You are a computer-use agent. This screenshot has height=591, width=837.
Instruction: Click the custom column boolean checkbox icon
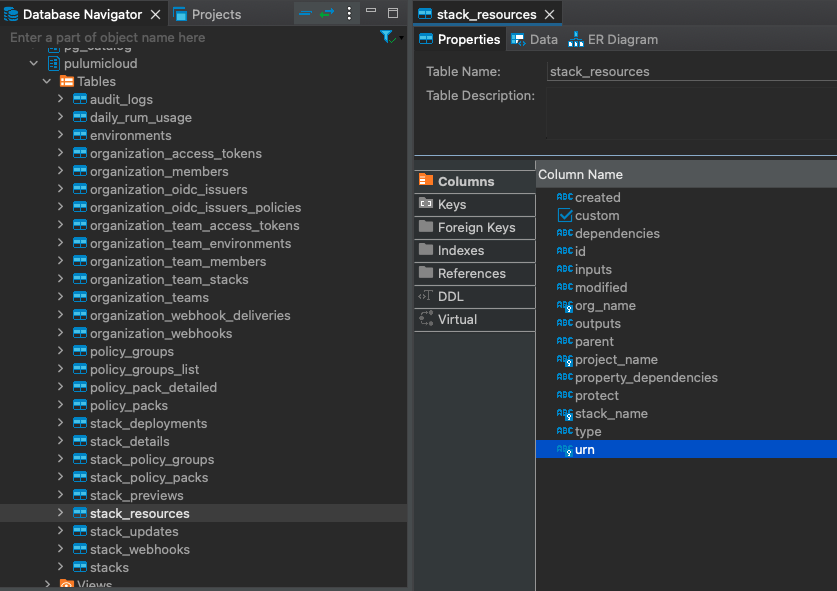click(x=565, y=215)
